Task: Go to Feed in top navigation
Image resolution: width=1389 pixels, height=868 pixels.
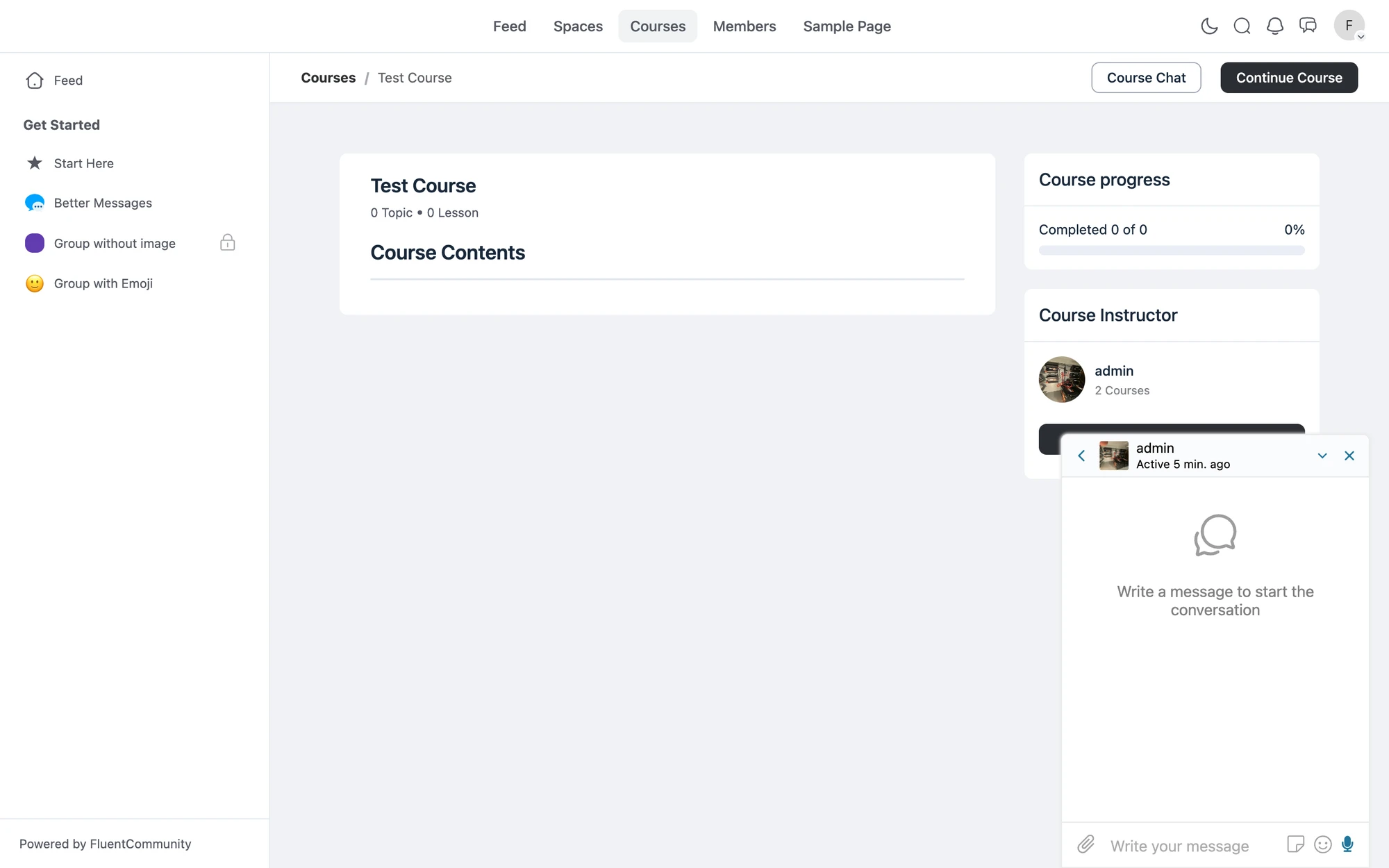Action: (x=510, y=26)
